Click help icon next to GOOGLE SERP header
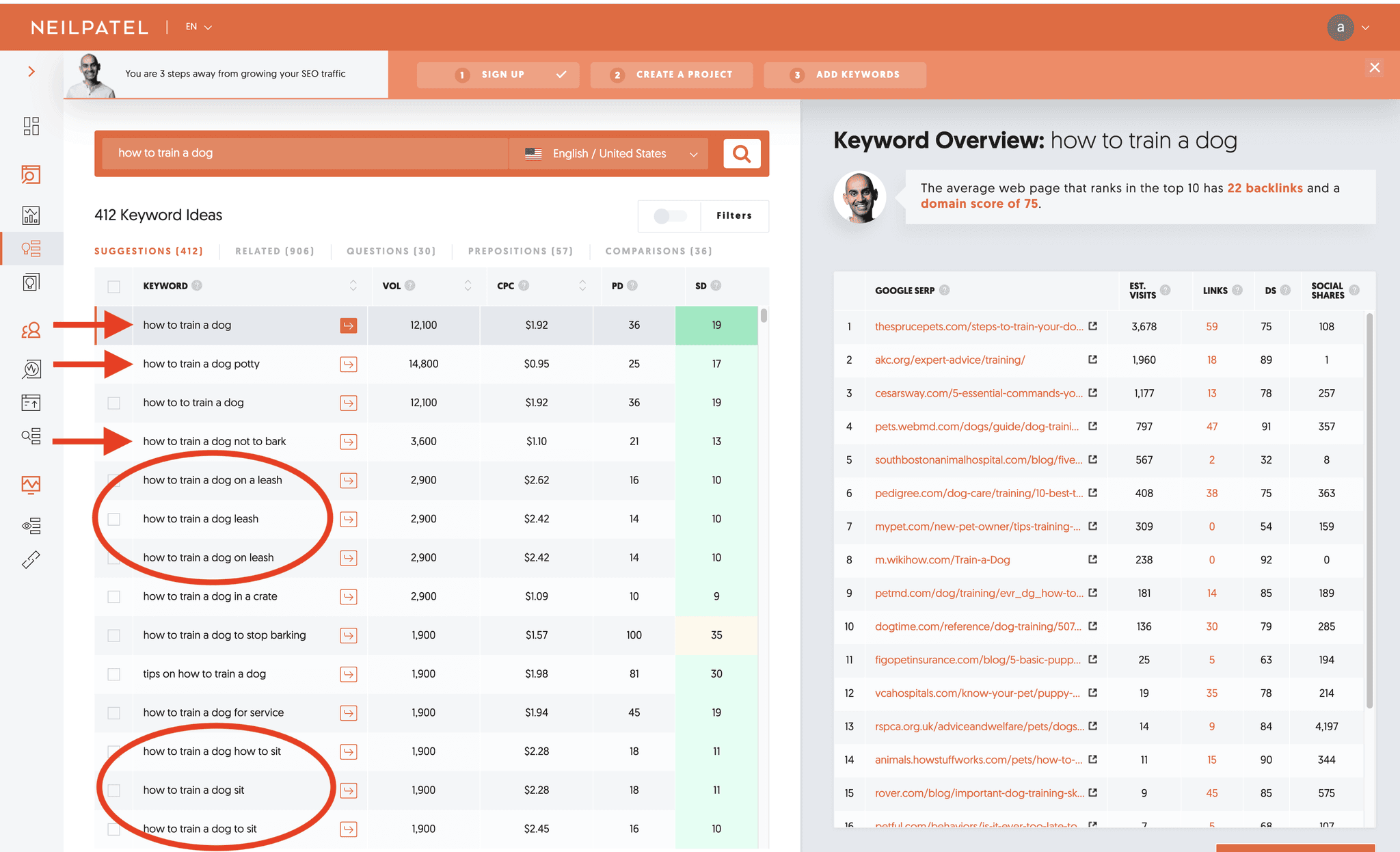The height and width of the screenshot is (852, 1400). pyautogui.click(x=945, y=291)
